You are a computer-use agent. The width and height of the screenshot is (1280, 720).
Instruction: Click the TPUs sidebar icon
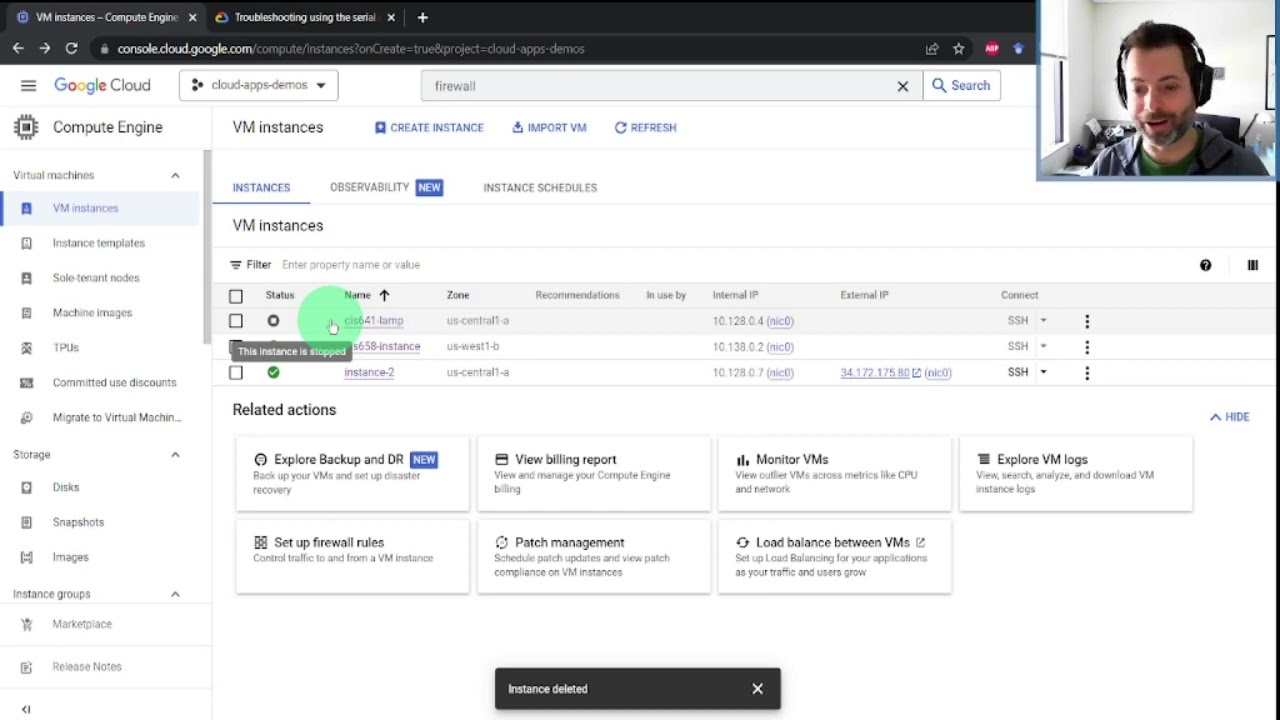(26, 348)
